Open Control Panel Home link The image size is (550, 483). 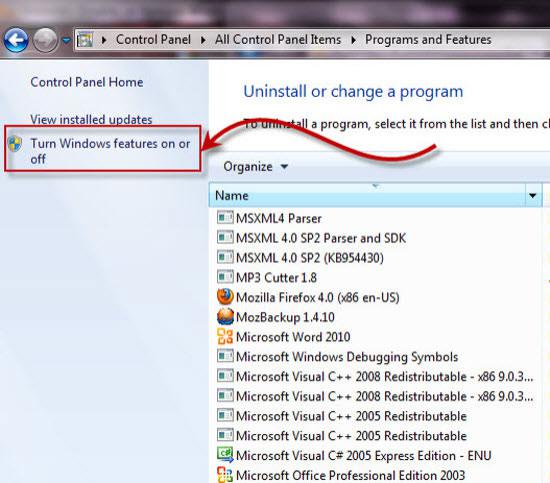(87, 82)
